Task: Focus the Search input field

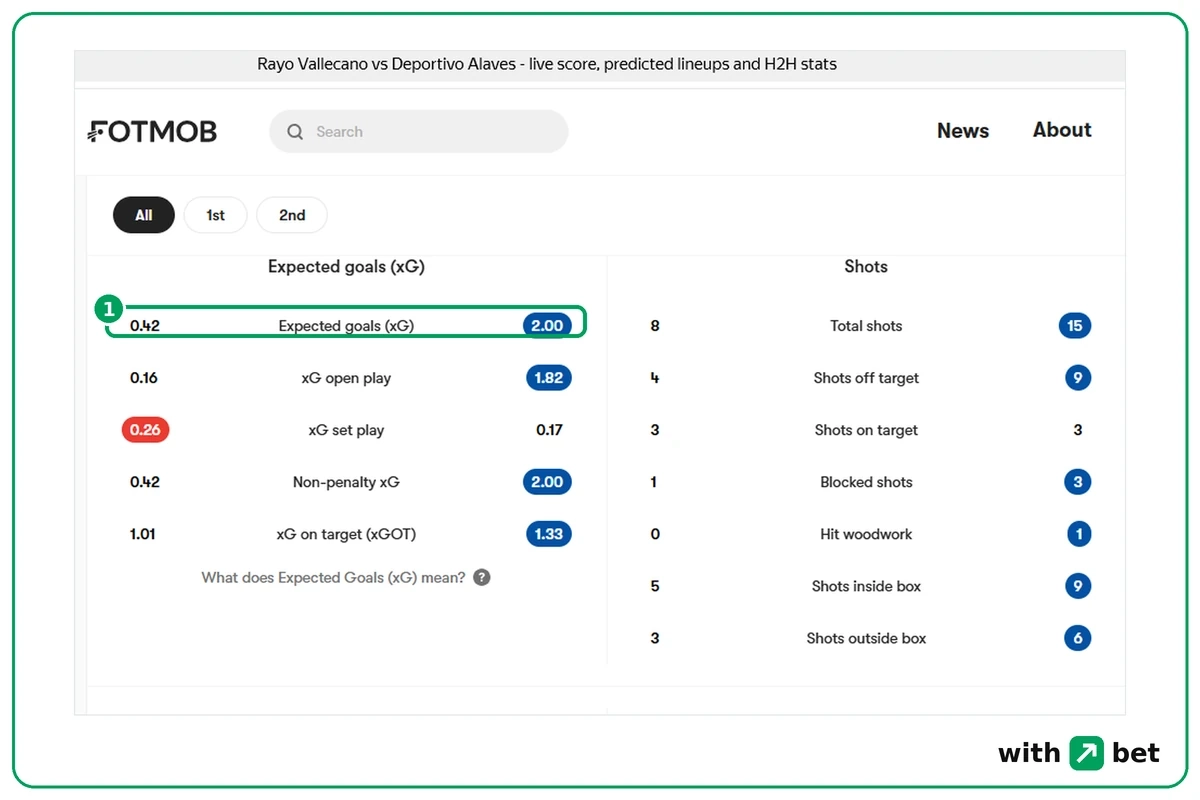Action: [418, 131]
